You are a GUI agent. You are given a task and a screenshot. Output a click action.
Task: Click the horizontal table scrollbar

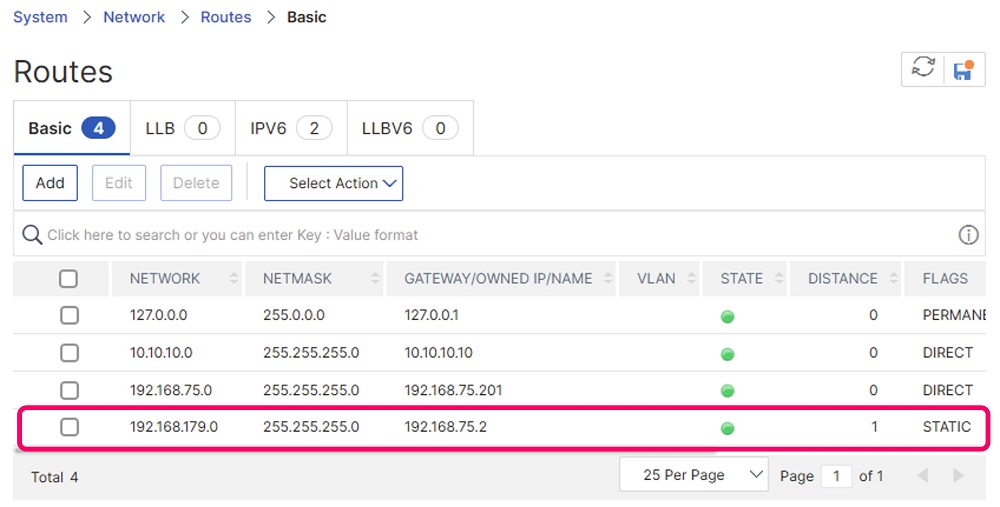pos(365,451)
